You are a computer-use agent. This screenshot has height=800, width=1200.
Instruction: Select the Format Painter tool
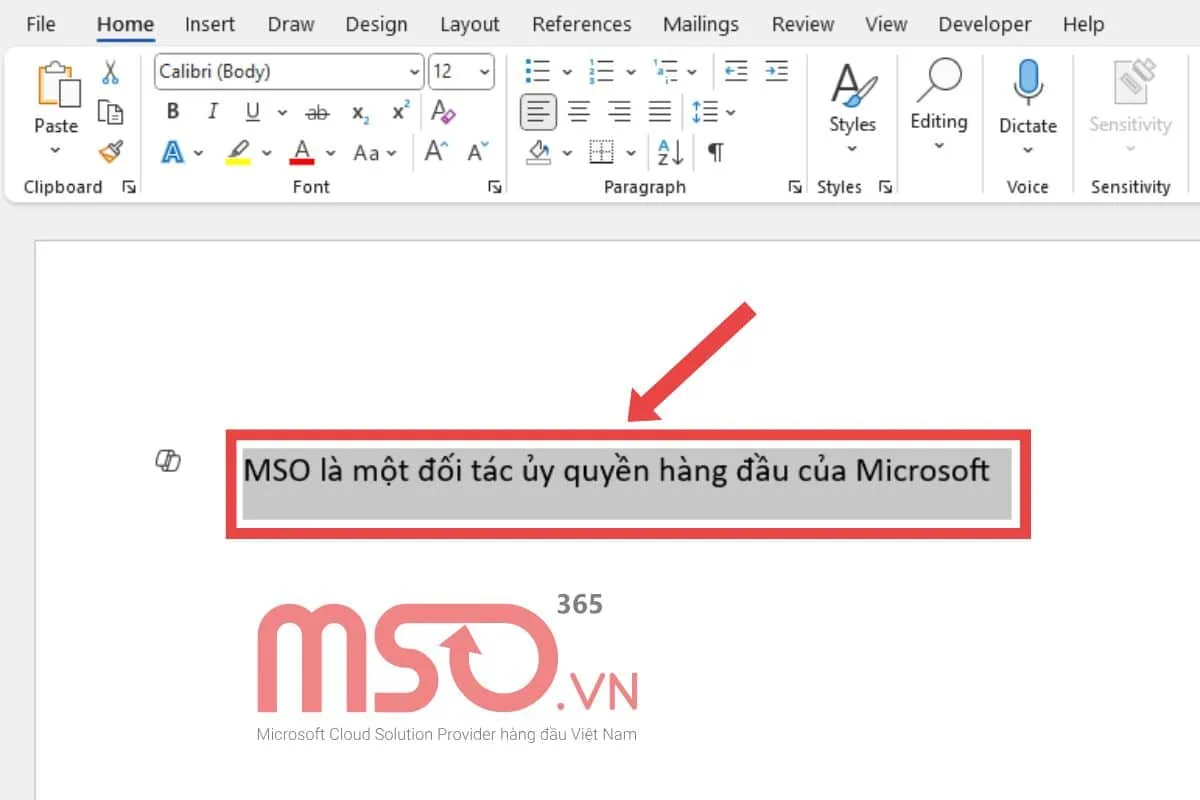pos(111,152)
